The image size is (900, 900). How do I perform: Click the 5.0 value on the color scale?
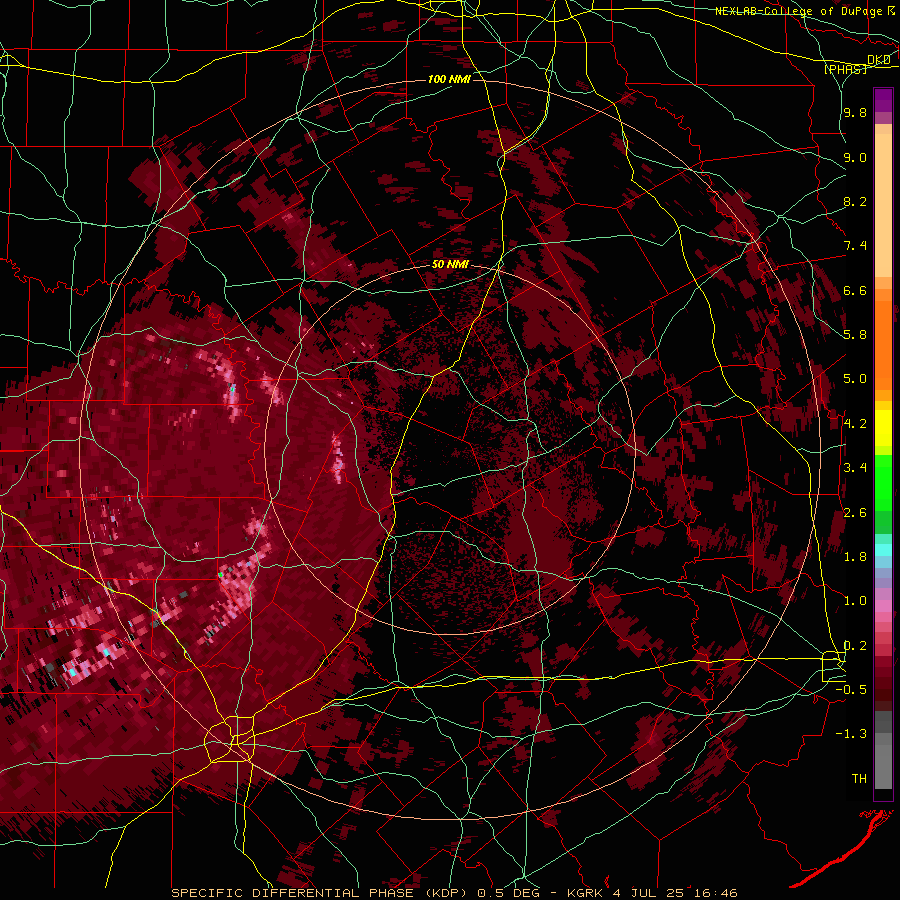tap(855, 379)
